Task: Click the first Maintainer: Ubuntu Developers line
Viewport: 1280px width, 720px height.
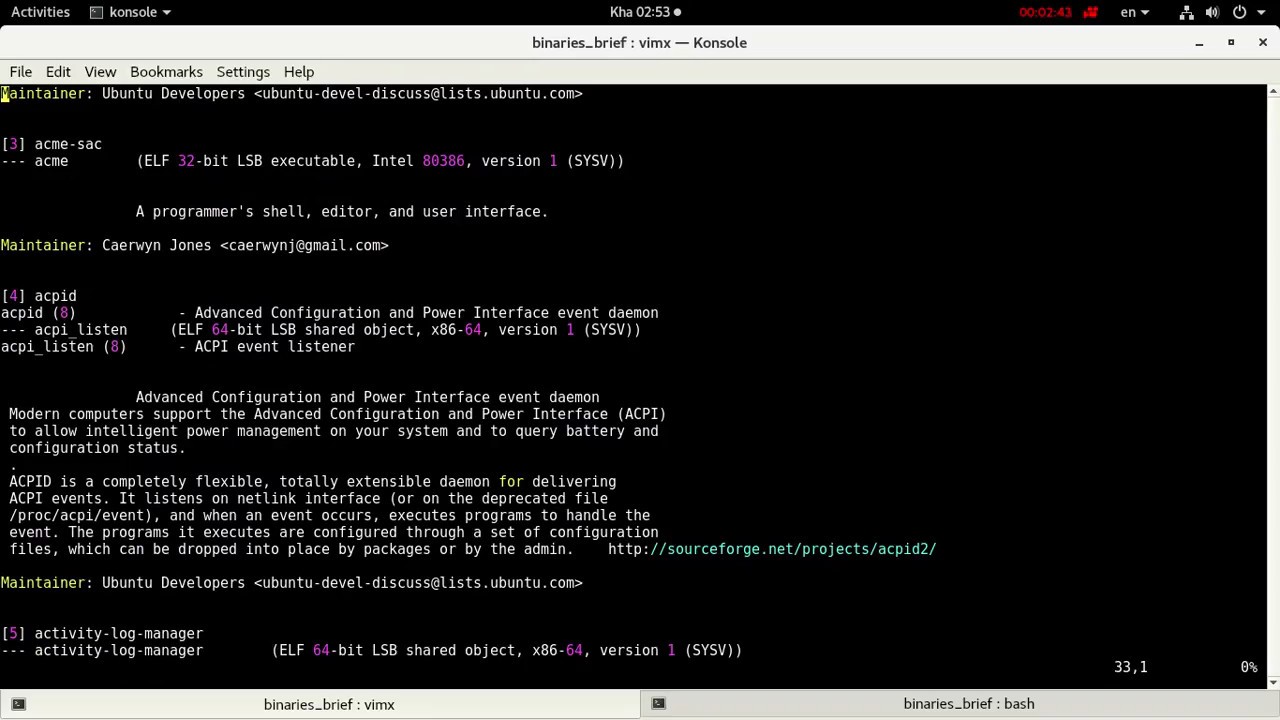Action: click(292, 93)
